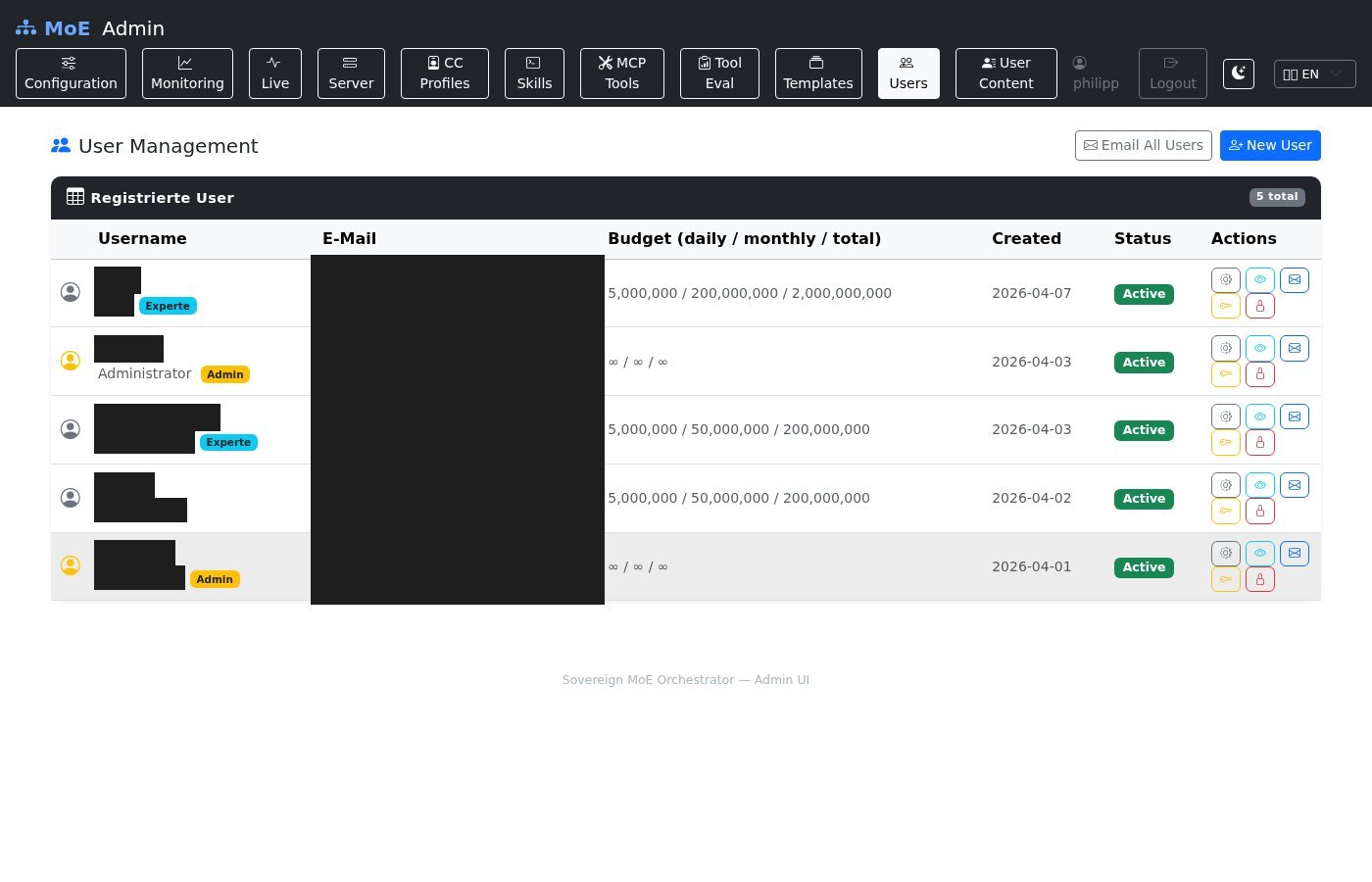The image size is (1372, 882).
Task: Click envelope icon in the 2026-04-01 row
Action: 1294,554
